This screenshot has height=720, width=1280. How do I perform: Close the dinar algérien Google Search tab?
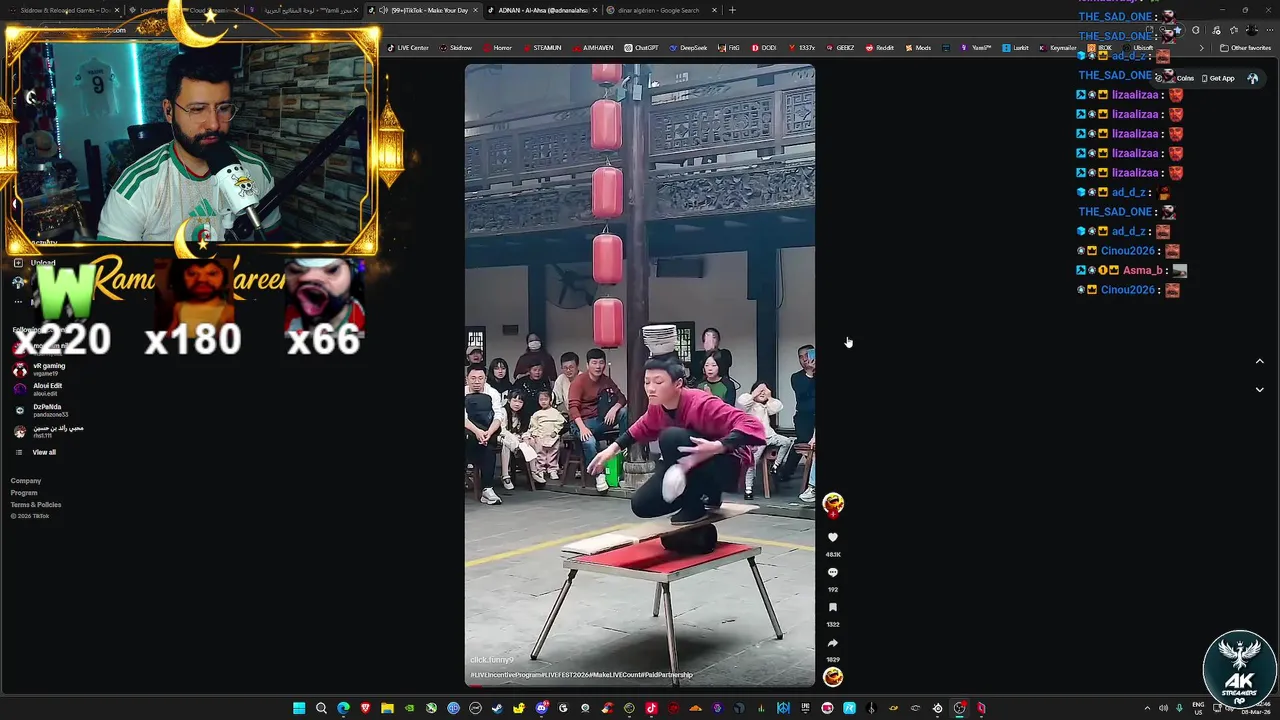[x=714, y=10]
